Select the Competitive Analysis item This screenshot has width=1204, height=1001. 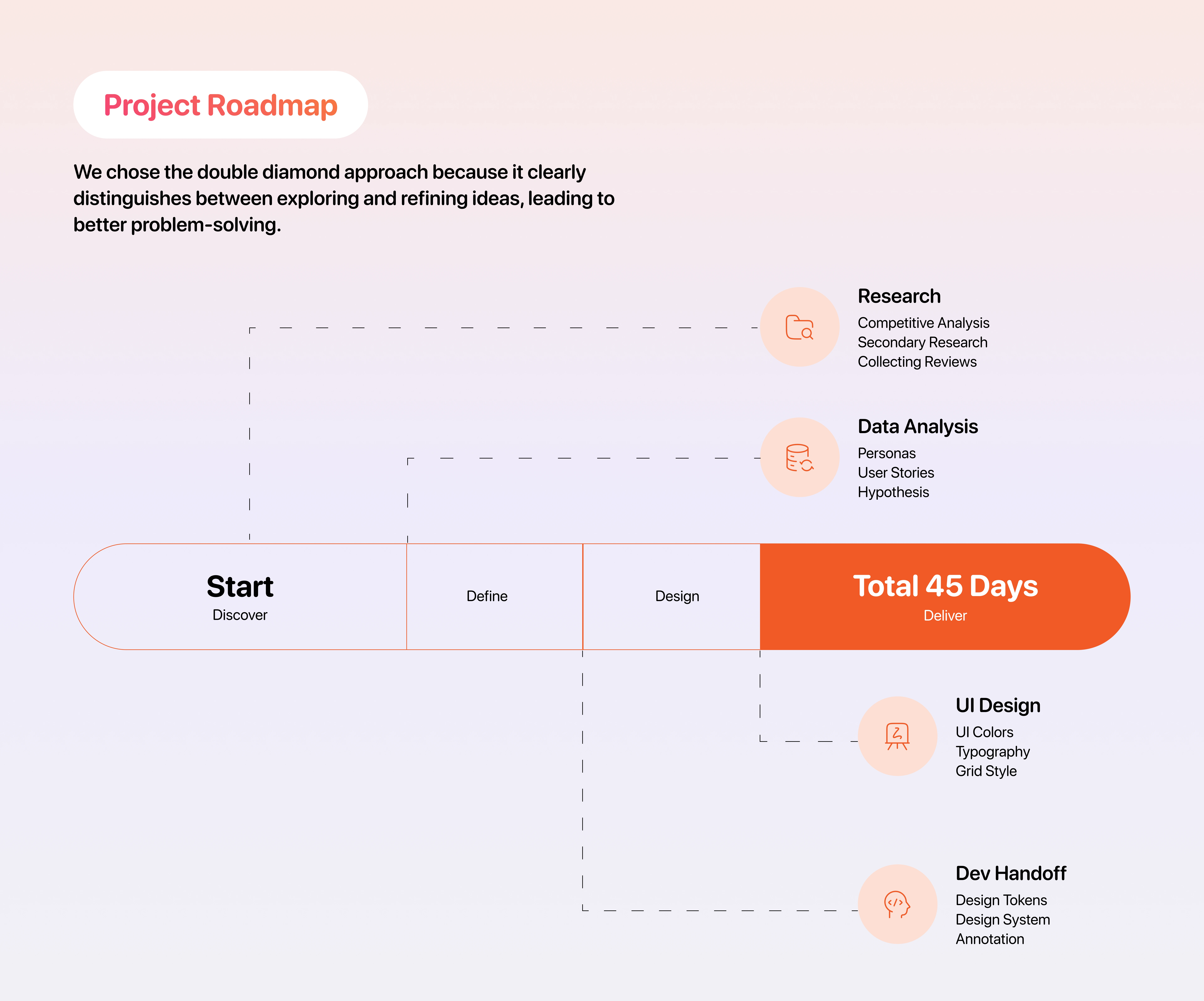[923, 323]
